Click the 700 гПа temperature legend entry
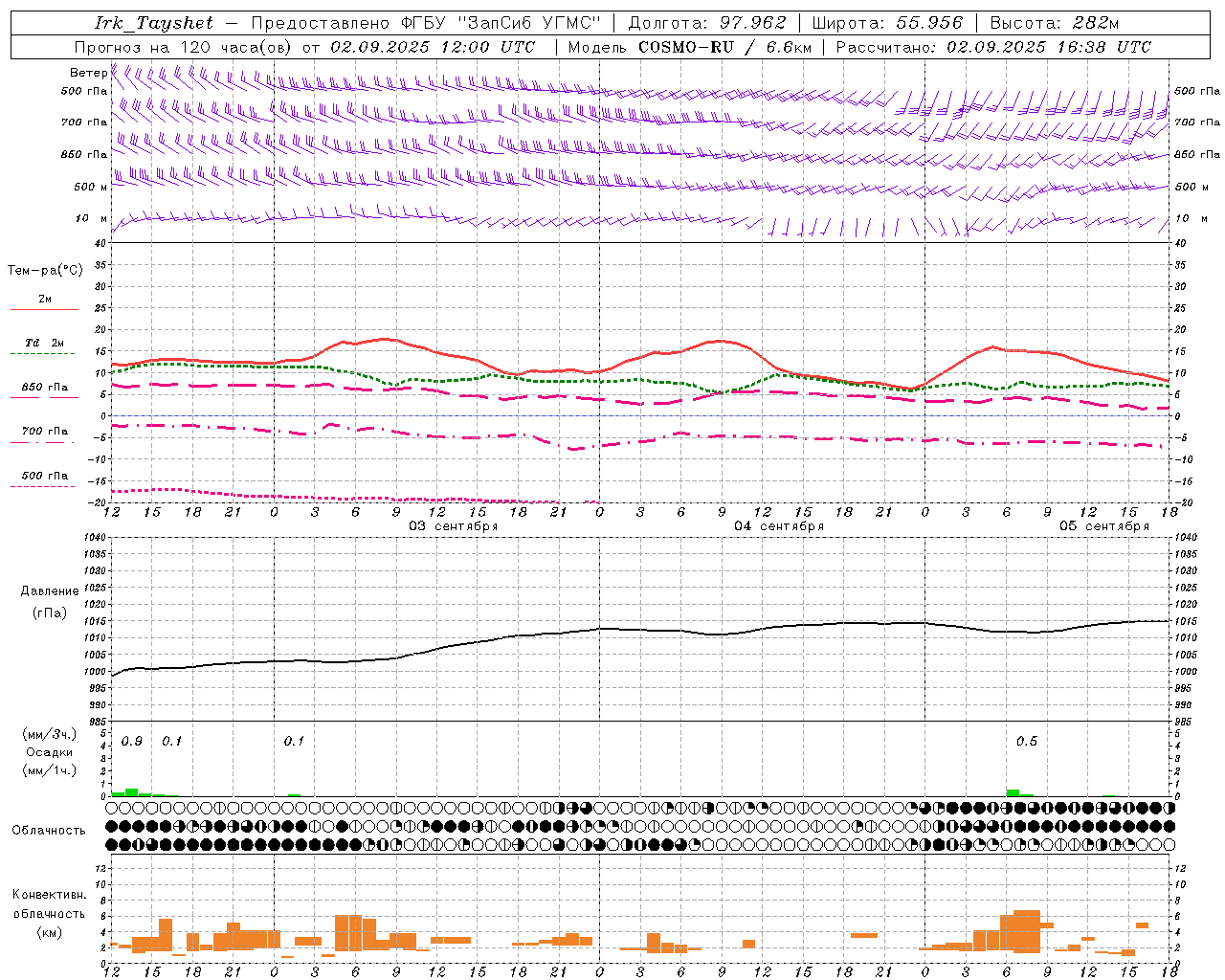This screenshot has width=1225, height=980. tap(44, 431)
